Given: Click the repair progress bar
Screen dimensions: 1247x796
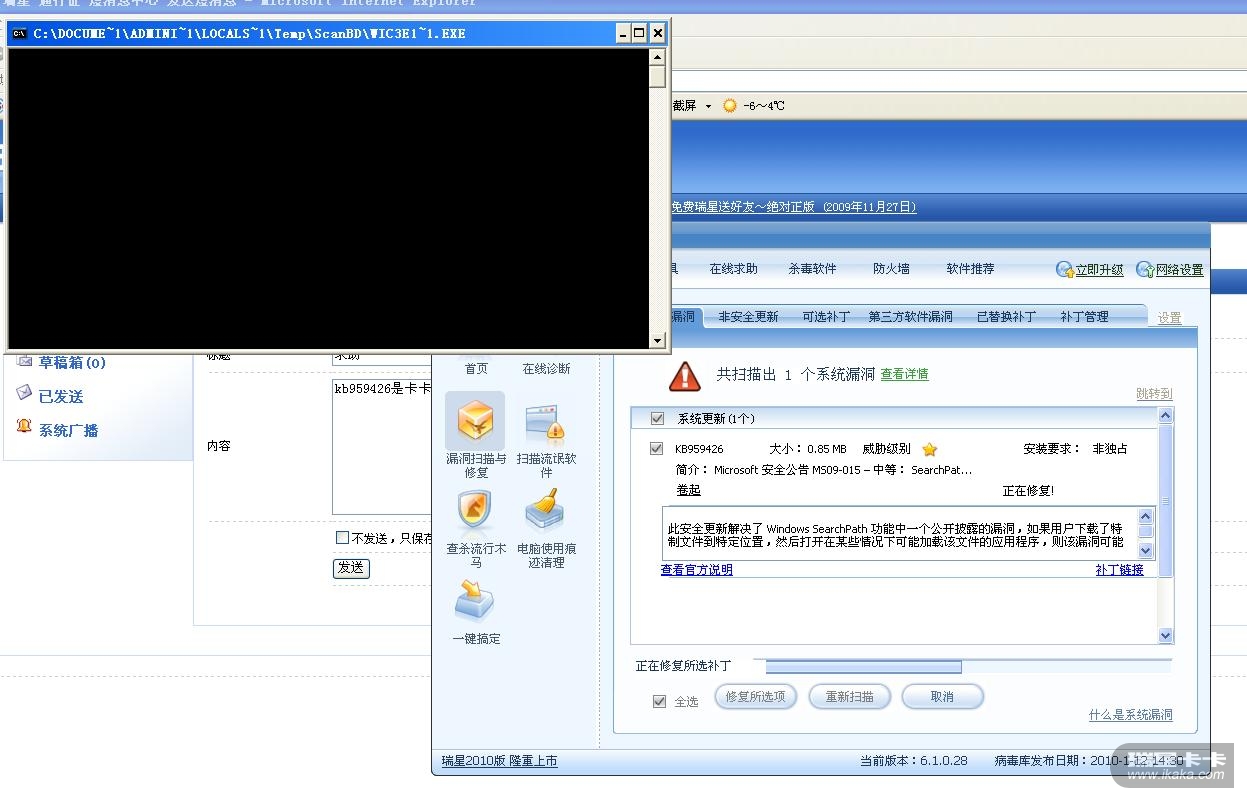Looking at the screenshot, I should click(962, 667).
